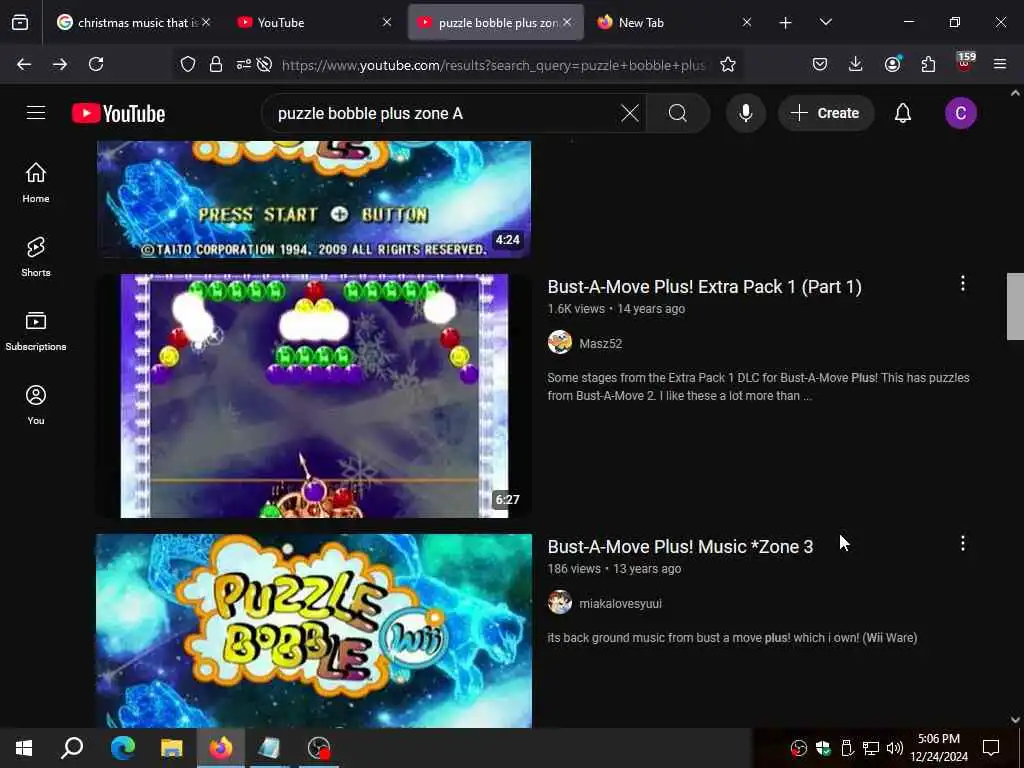The image size is (1024, 768).
Task: Open the taskbar volume speaker icon
Action: 895,748
